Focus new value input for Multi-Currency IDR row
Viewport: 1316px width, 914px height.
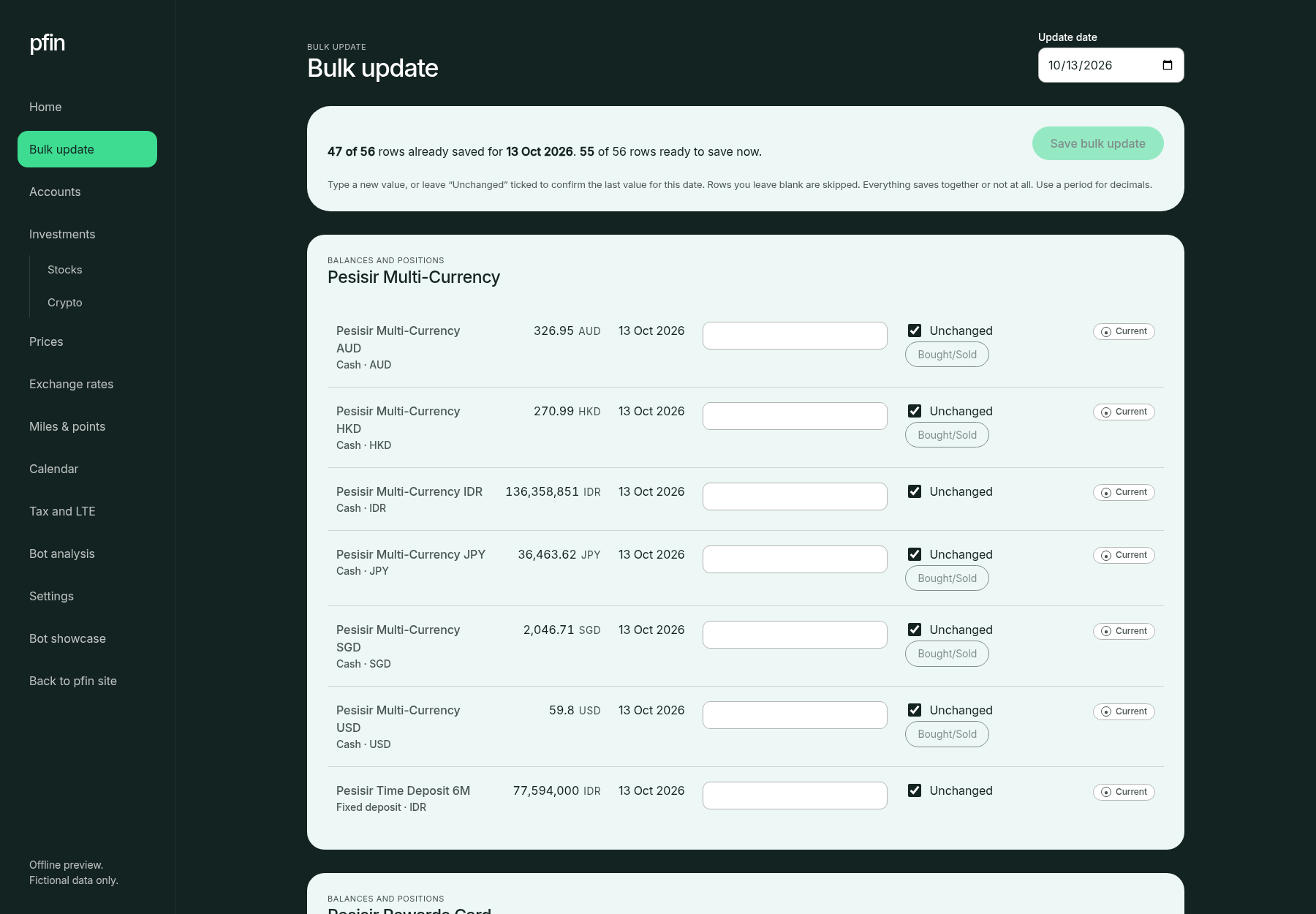(795, 496)
